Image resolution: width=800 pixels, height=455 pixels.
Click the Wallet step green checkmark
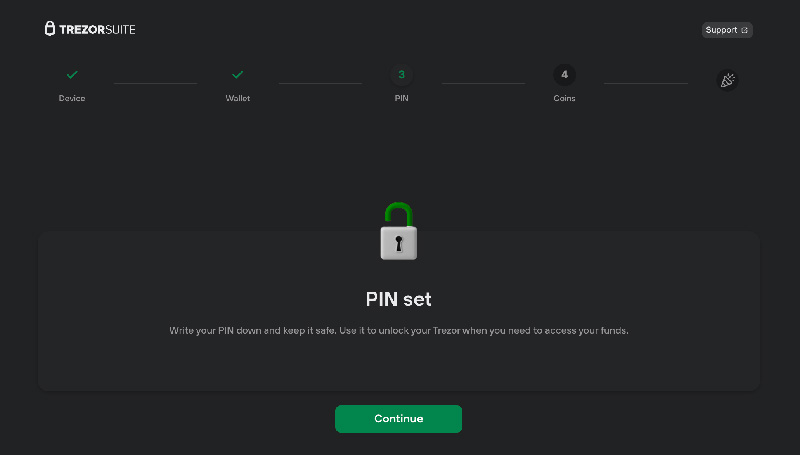(237, 75)
